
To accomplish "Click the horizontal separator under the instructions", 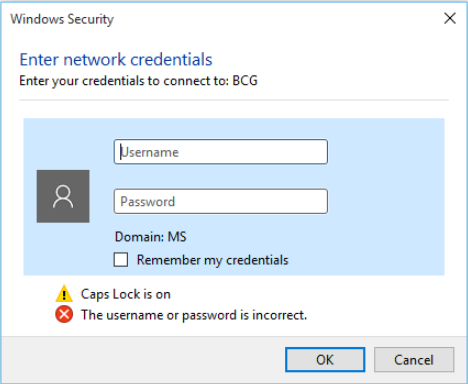I will (234, 100).
